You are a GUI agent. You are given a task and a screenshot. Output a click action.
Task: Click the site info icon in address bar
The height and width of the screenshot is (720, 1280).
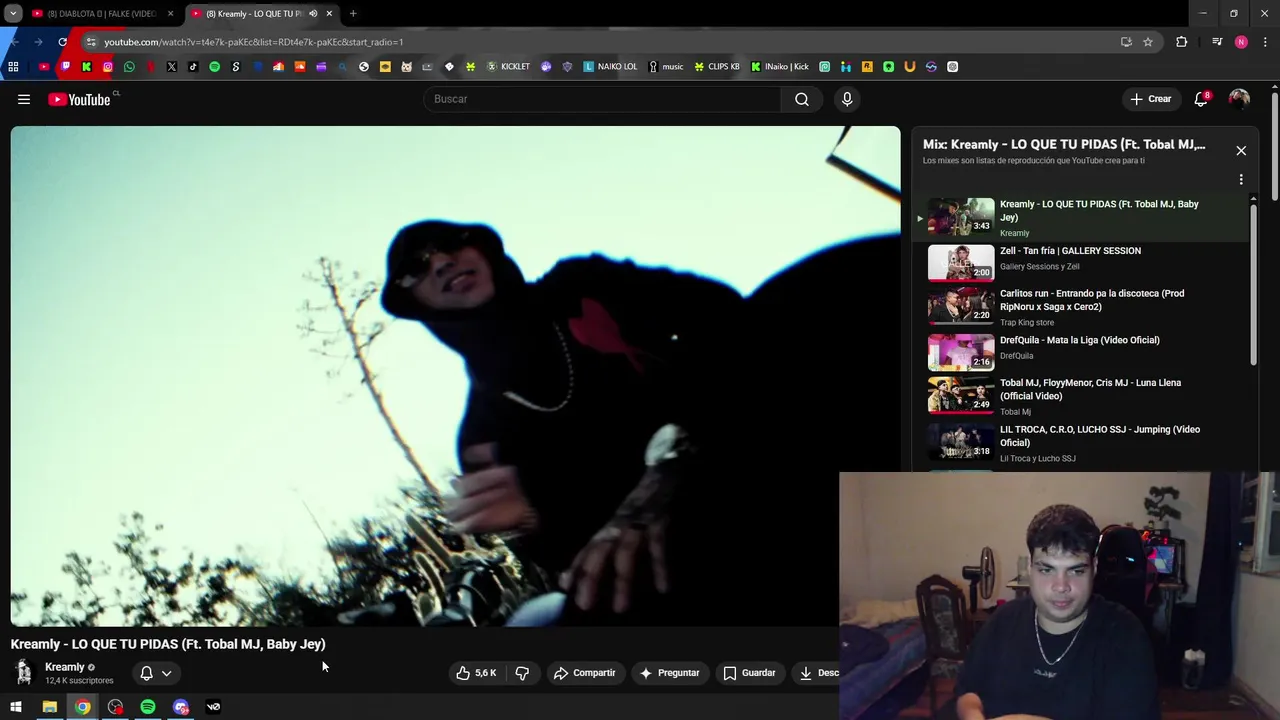(91, 42)
